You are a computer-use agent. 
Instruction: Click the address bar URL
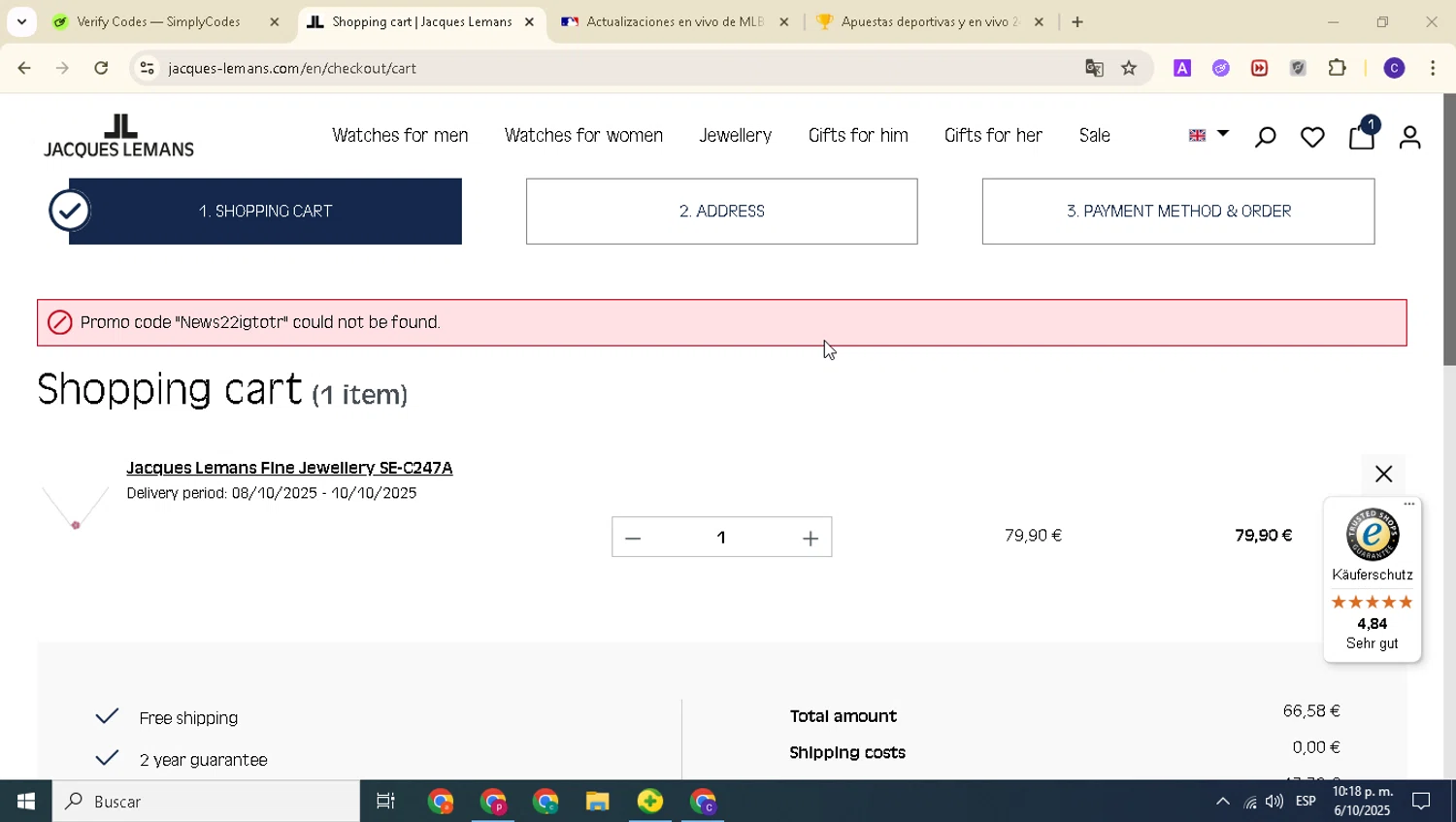292,68
